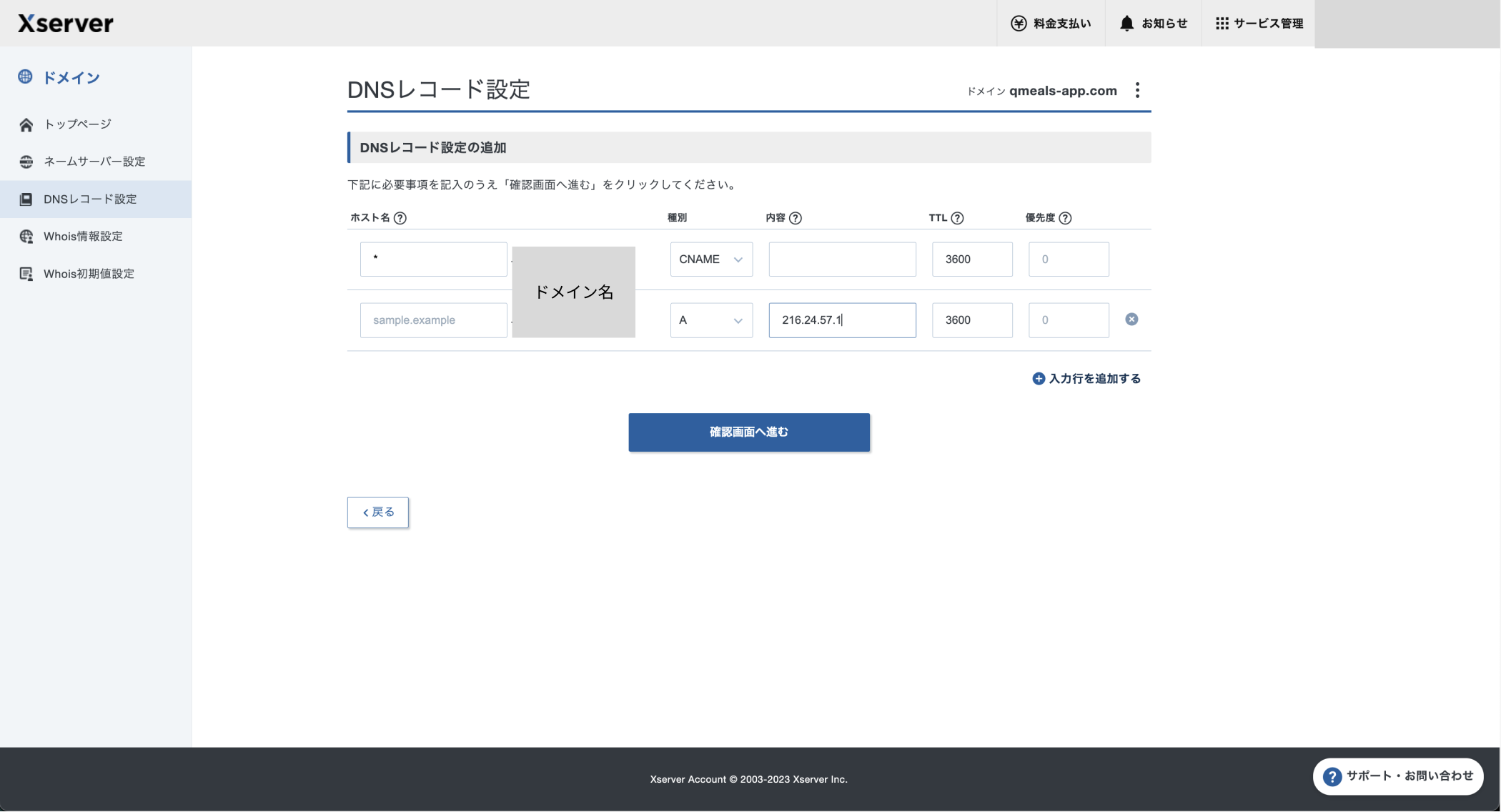Click the 216.24.57.1 content input field
This screenshot has height=812, width=1501.
[841, 320]
